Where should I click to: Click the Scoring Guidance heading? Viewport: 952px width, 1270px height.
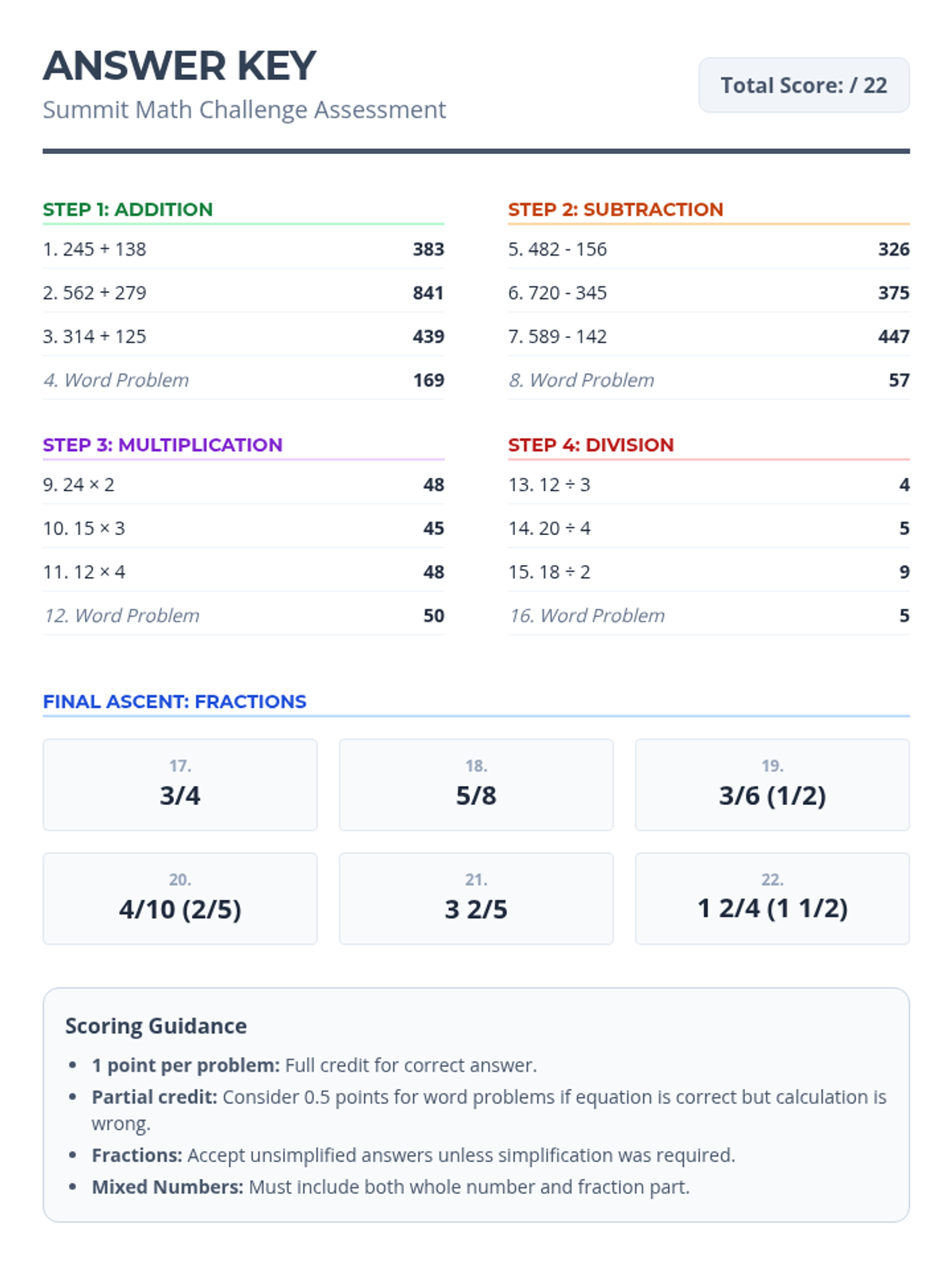[x=155, y=1026]
